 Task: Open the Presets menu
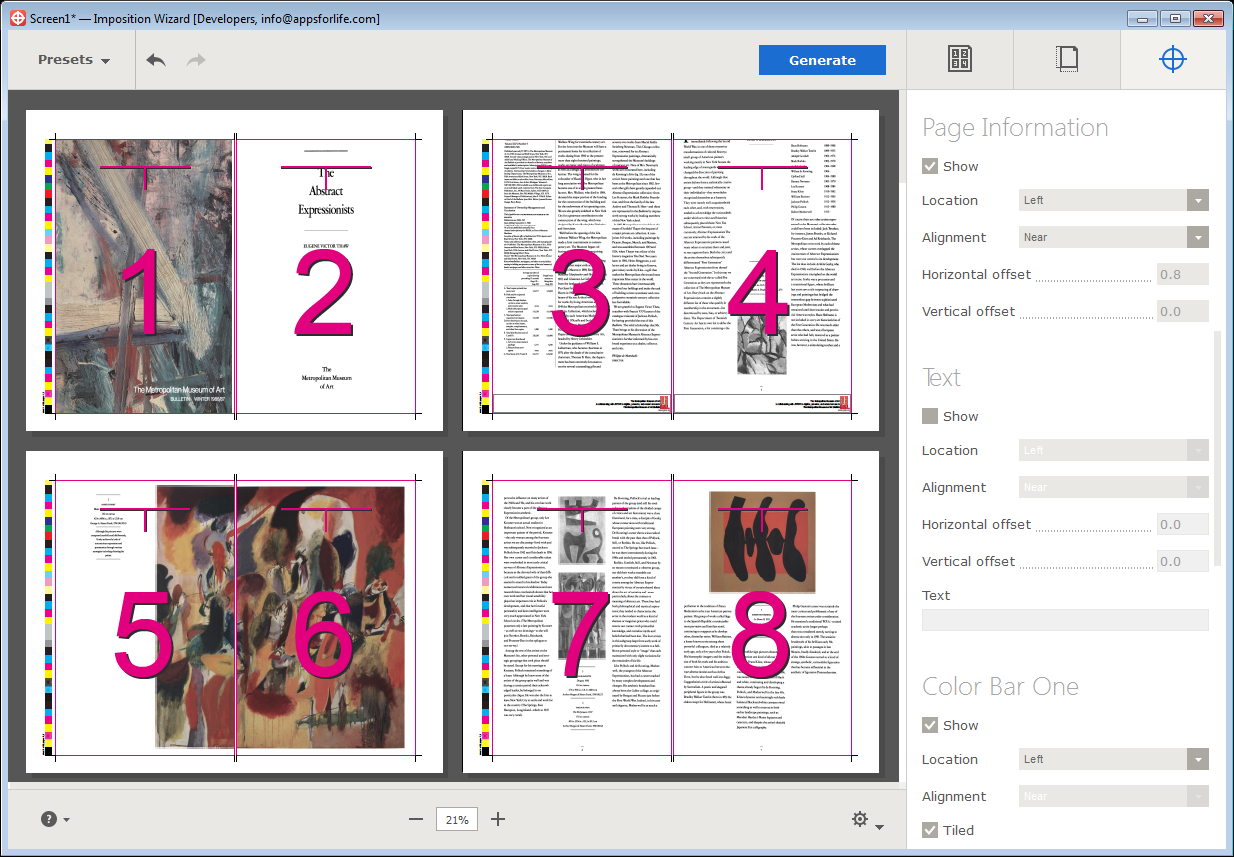[74, 60]
